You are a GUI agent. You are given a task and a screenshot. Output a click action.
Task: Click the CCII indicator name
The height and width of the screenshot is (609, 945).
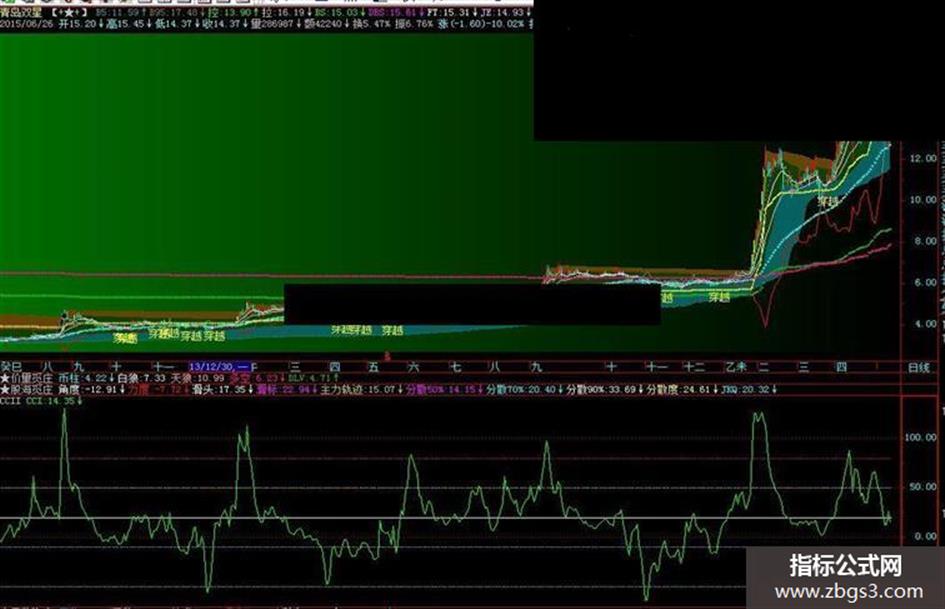10,400
